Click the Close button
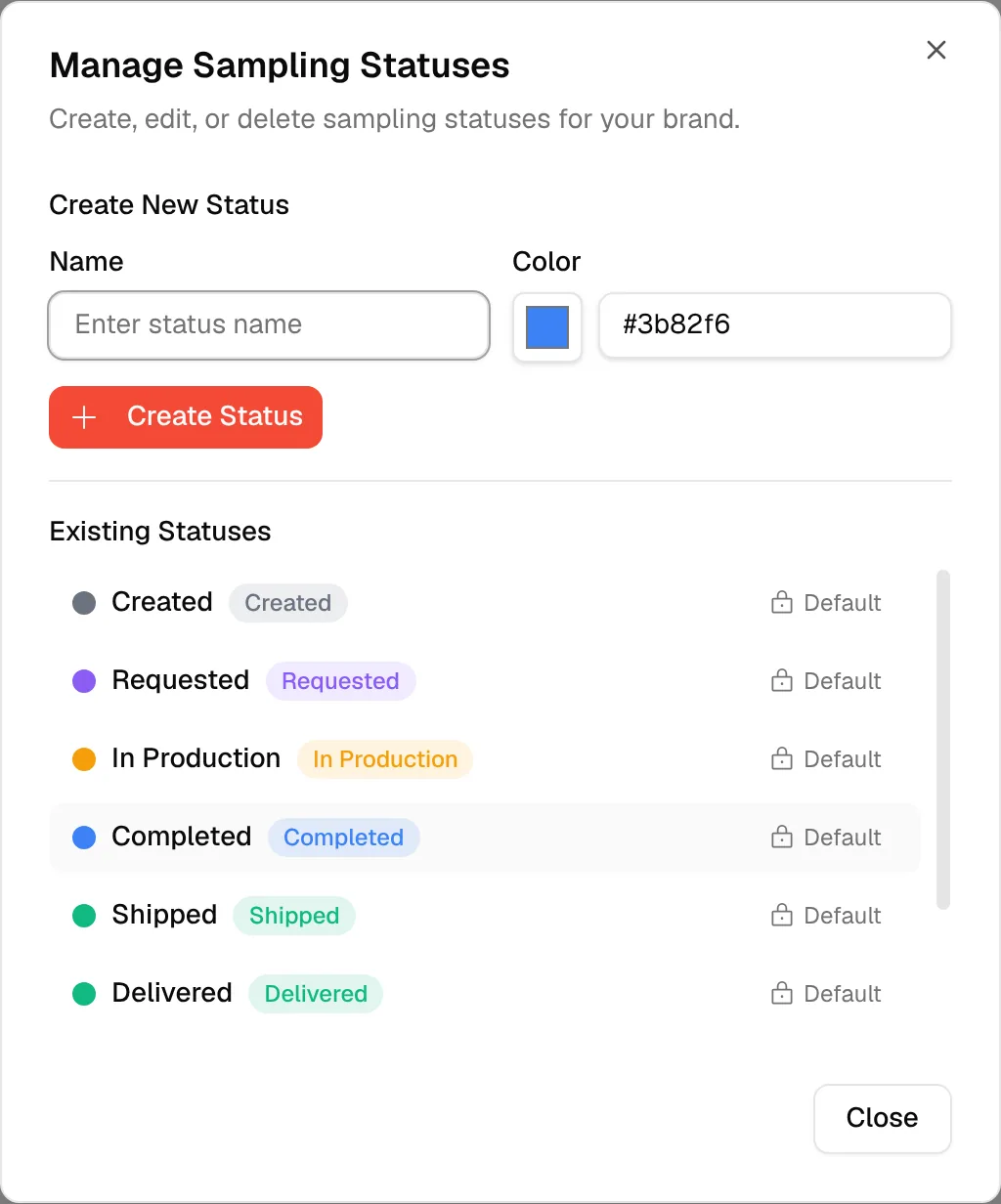This screenshot has height=1204, width=1001. coord(882,1118)
